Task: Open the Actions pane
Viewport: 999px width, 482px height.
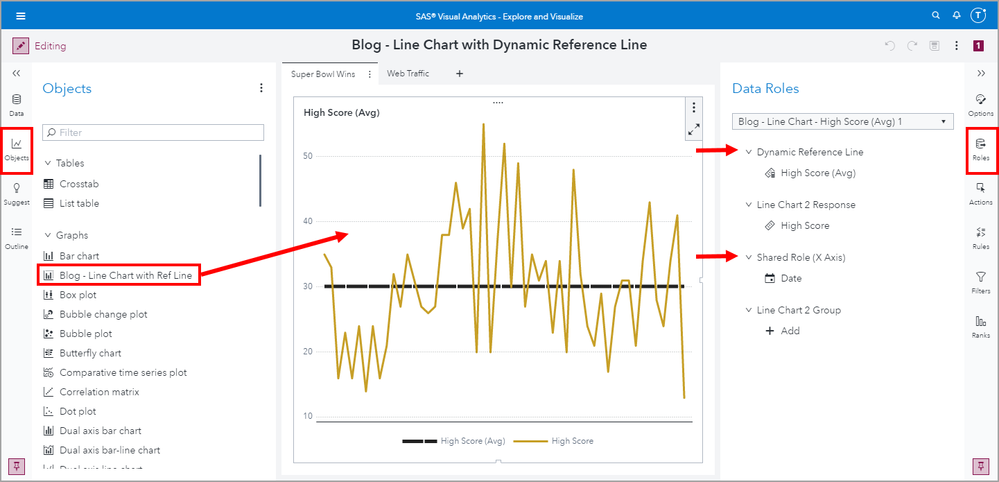Action: 981,194
